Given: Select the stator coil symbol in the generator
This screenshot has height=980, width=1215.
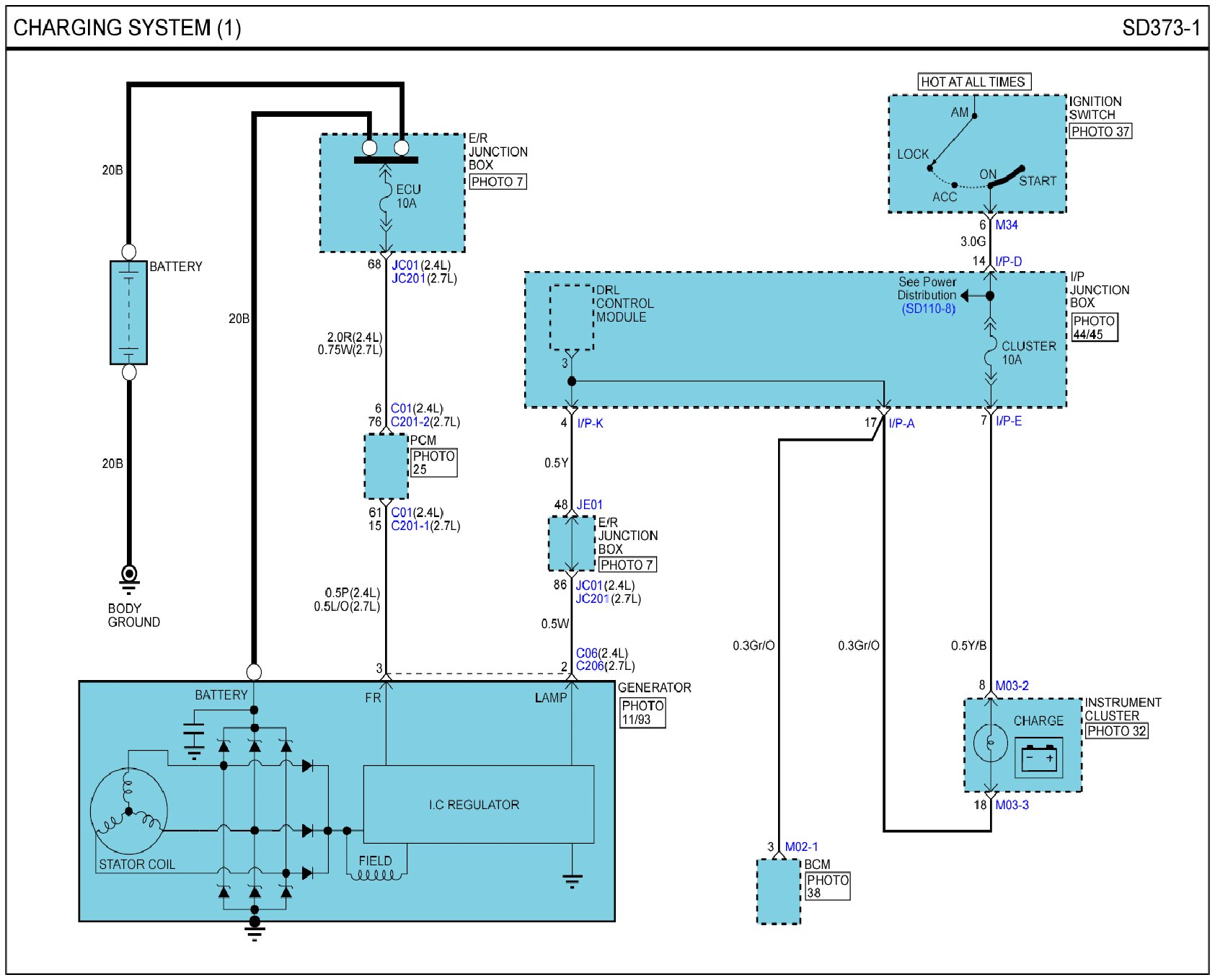Looking at the screenshot, I should [x=128, y=811].
